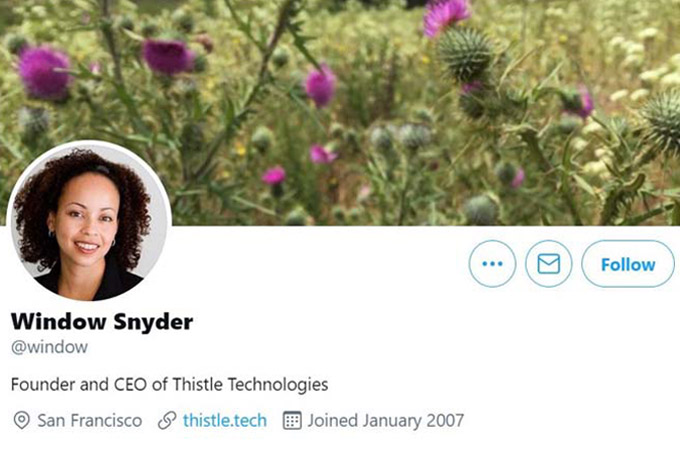Click the @window handle
This screenshot has width=680, height=450.
pyautogui.click(x=49, y=347)
